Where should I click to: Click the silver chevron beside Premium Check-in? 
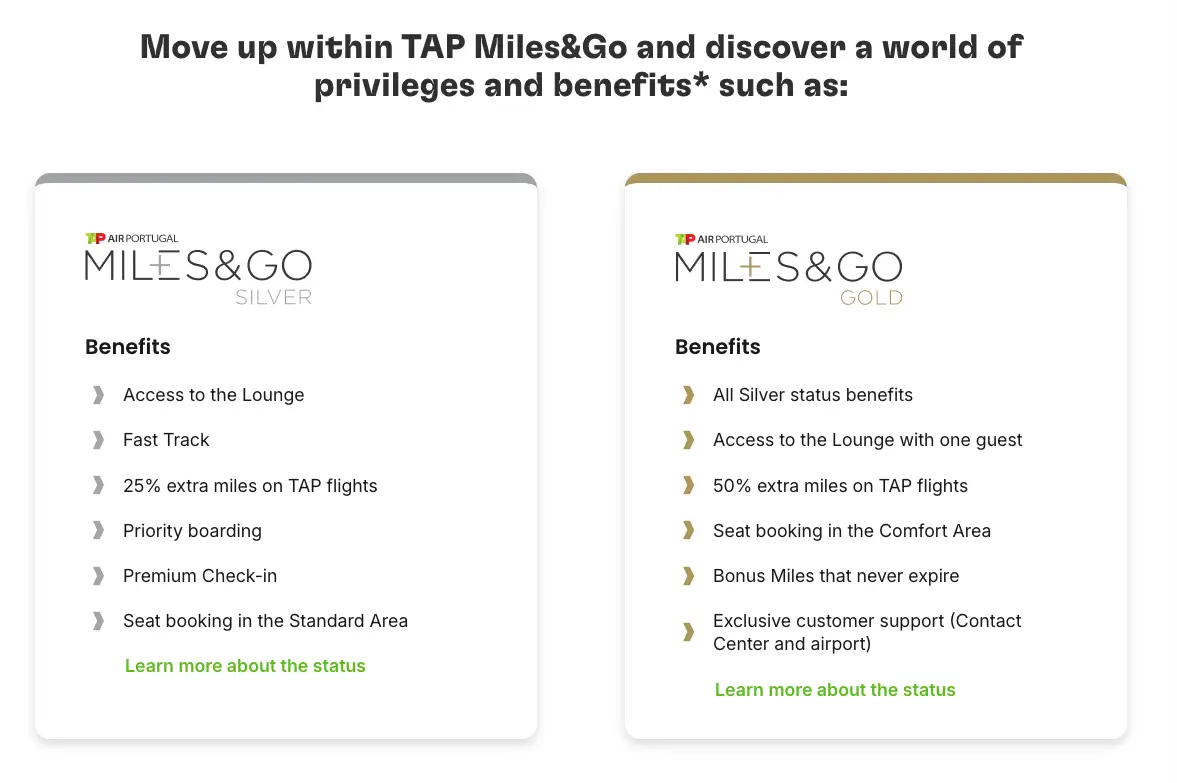pos(98,576)
